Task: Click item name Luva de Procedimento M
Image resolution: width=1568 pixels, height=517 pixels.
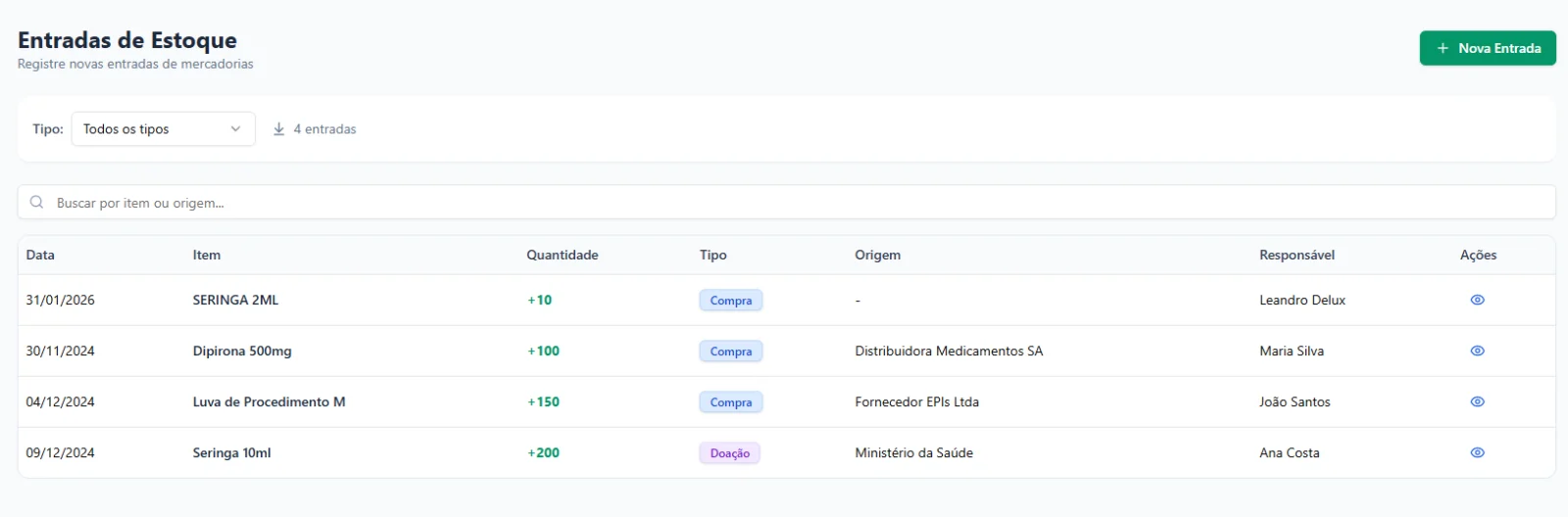Action: tap(269, 402)
